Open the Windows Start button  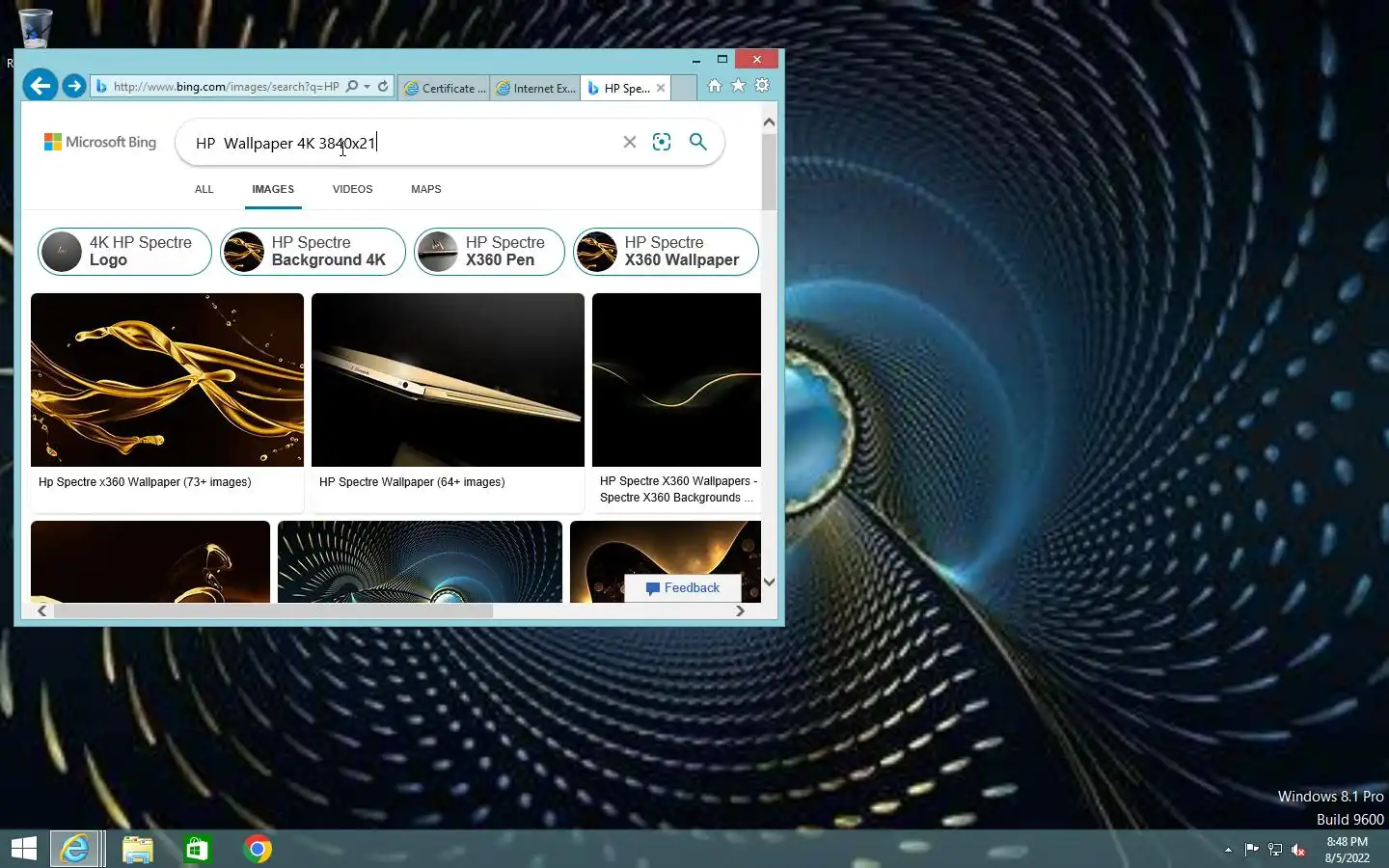point(24,849)
